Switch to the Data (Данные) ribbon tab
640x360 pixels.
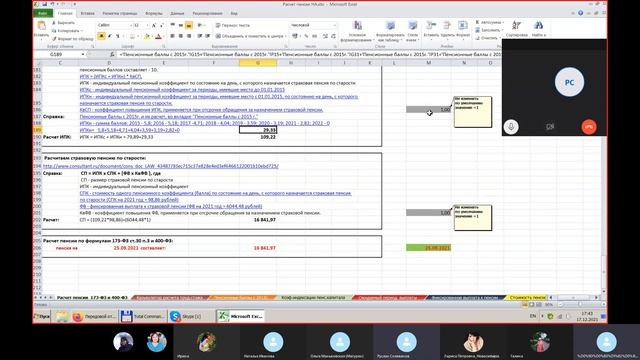tap(177, 13)
